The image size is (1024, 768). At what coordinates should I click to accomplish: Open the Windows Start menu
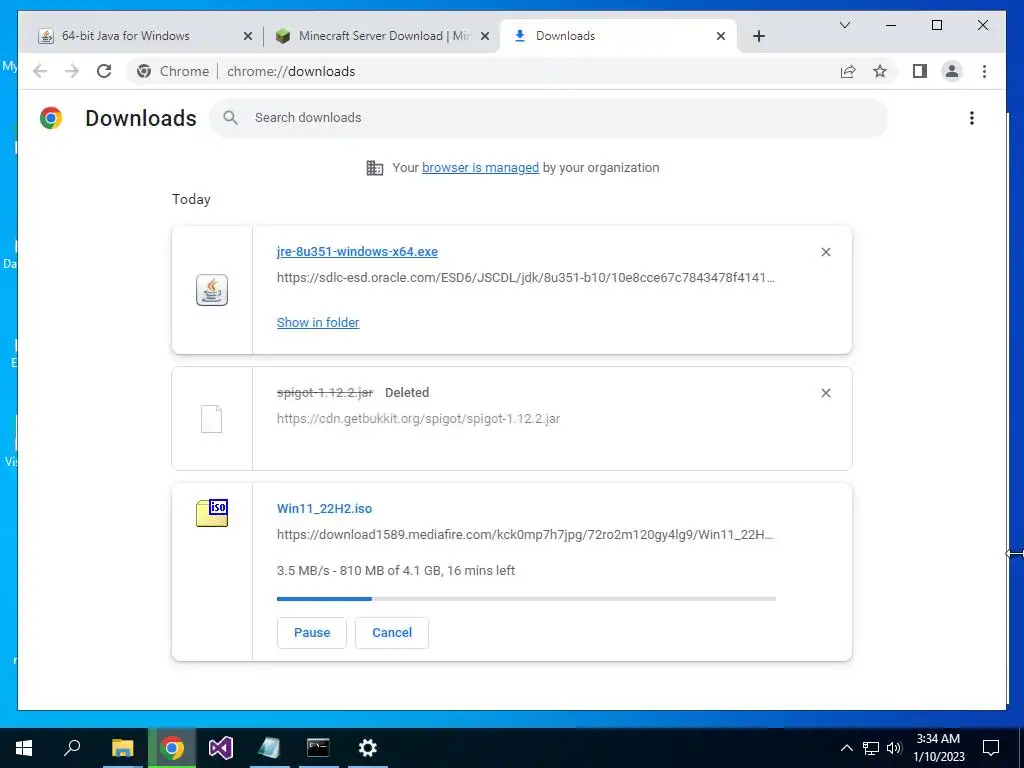tap(24, 748)
